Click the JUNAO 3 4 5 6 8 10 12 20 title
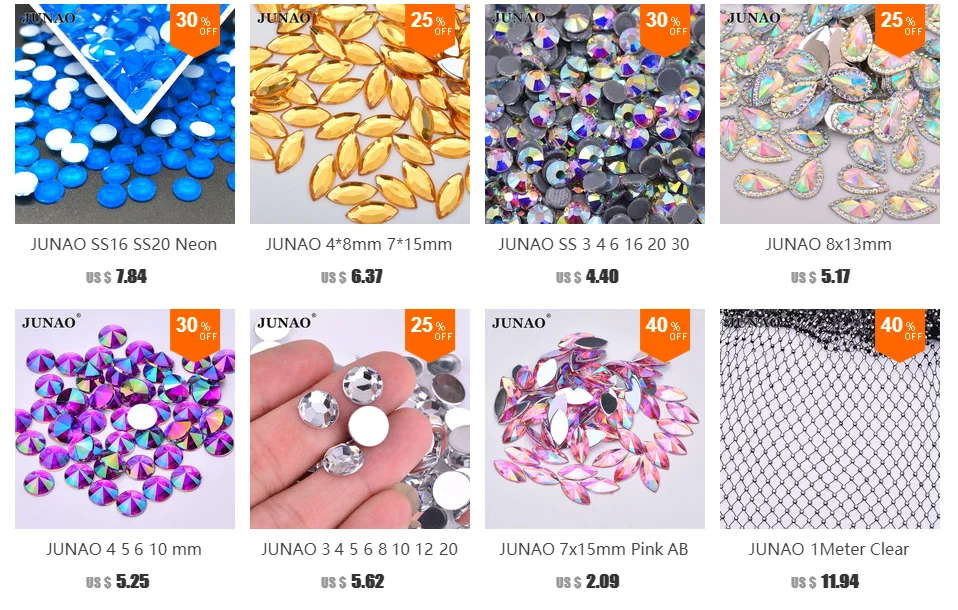This screenshot has width=958, height=610. (x=359, y=549)
